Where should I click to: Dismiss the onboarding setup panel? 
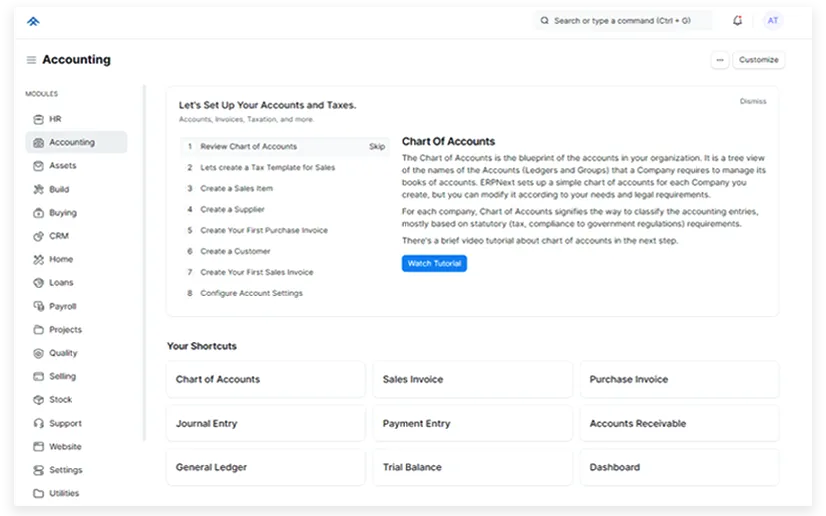pos(753,102)
